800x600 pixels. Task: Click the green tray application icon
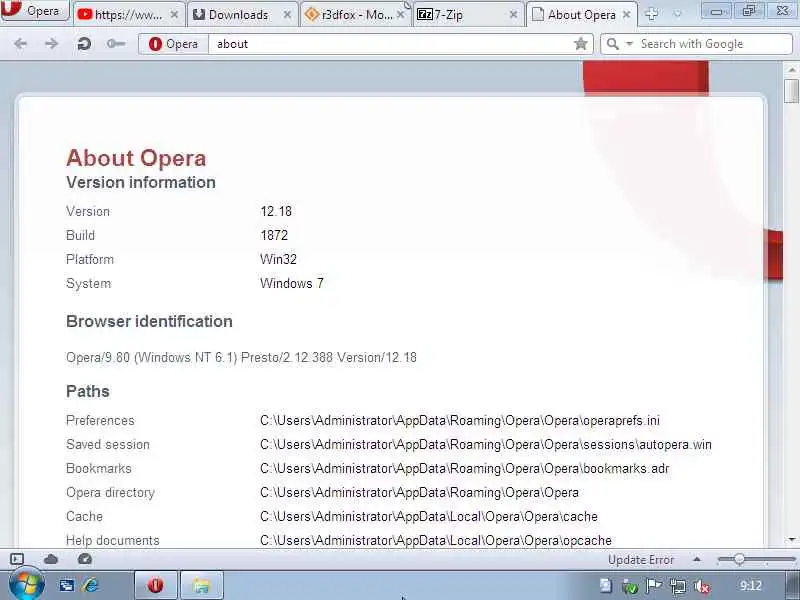coord(630,586)
